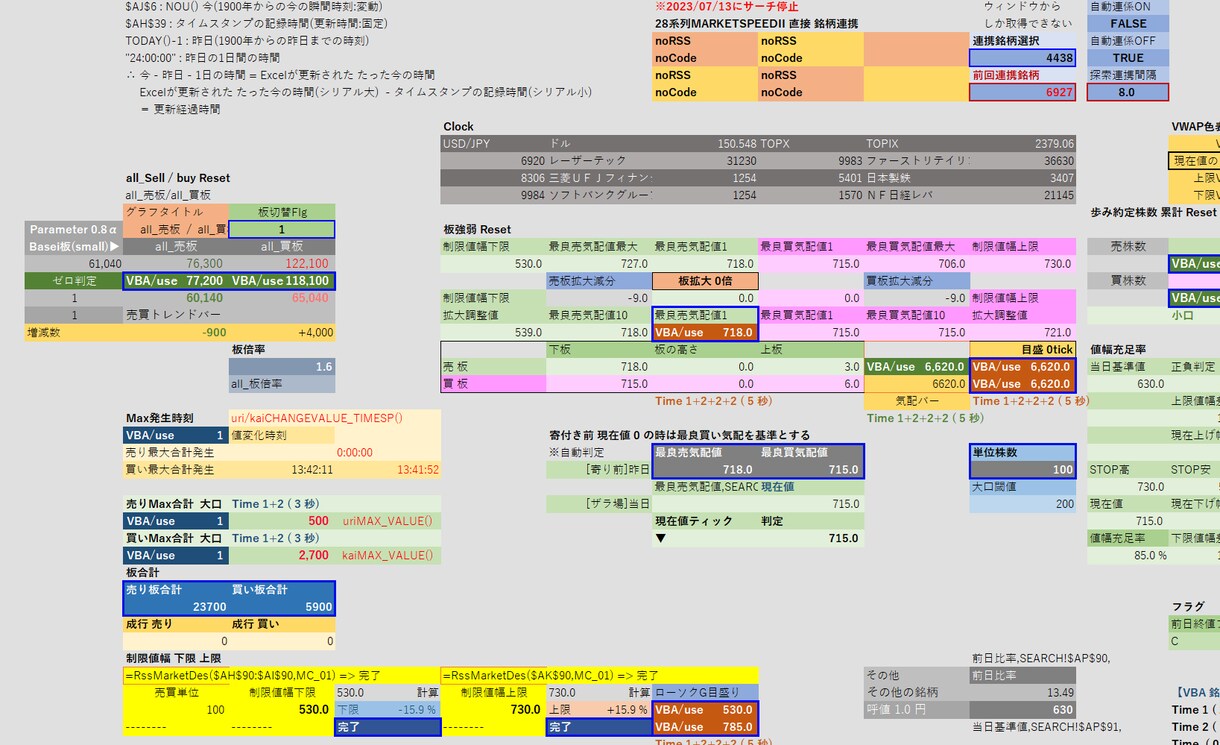Viewport: 1220px width, 745px height.
Task: Select the -15.9 % calculation cell
Action: pyautogui.click(x=388, y=709)
